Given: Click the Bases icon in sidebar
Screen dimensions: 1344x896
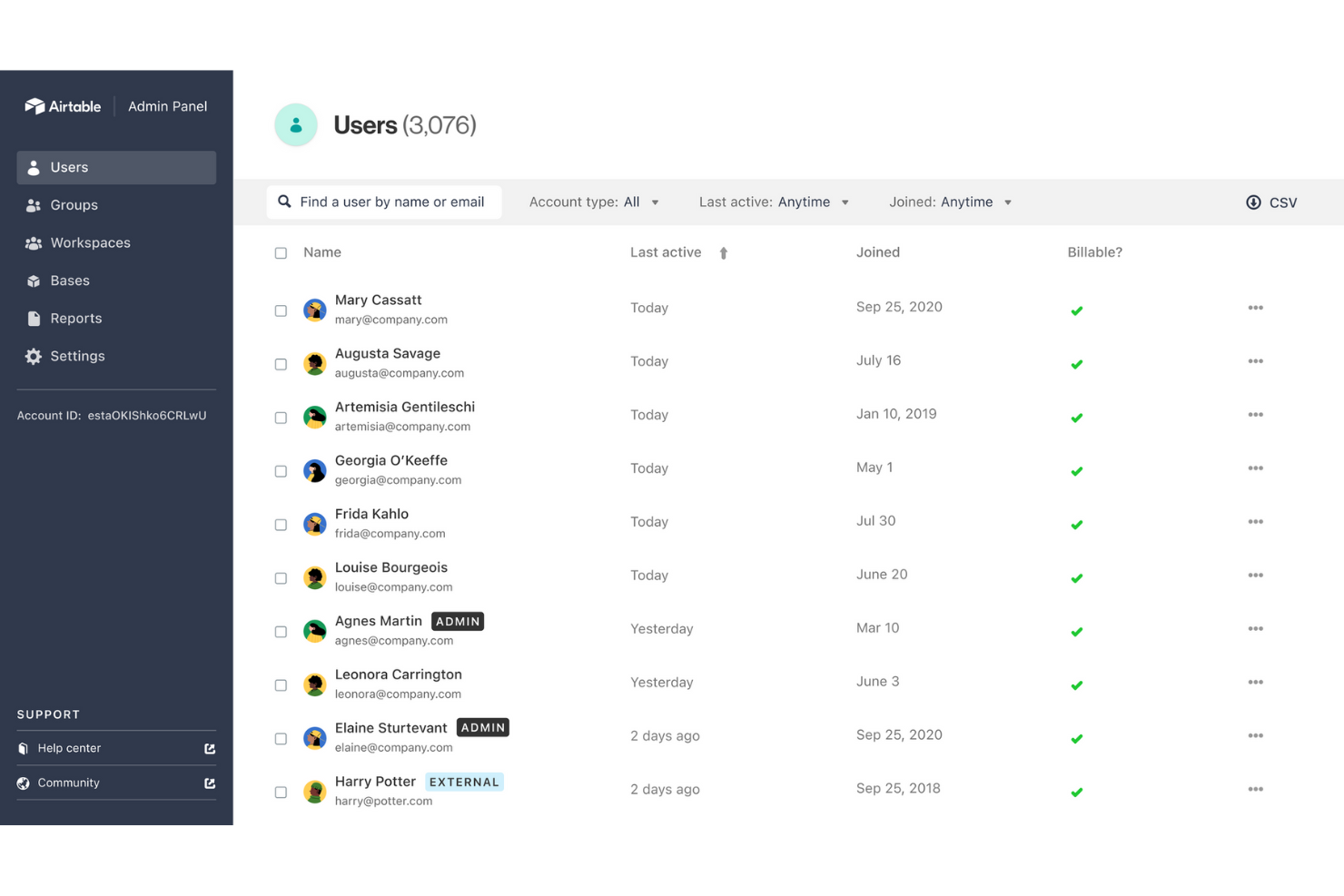Looking at the screenshot, I should tap(34, 281).
